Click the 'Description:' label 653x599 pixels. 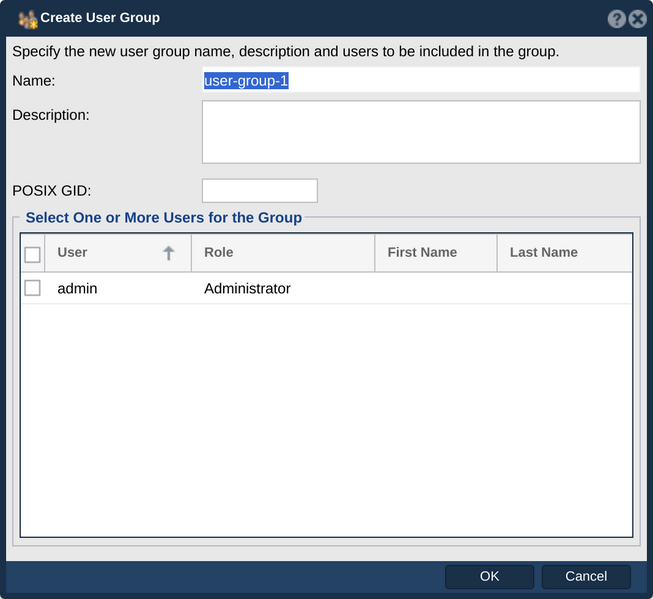coord(51,115)
